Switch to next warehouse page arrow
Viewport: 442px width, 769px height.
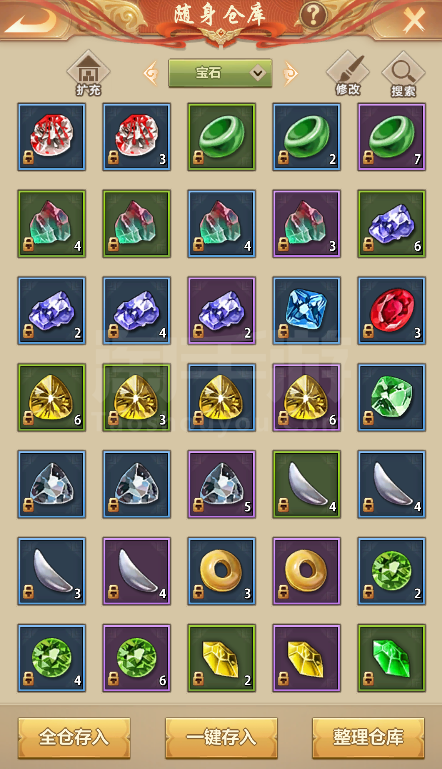290,74
